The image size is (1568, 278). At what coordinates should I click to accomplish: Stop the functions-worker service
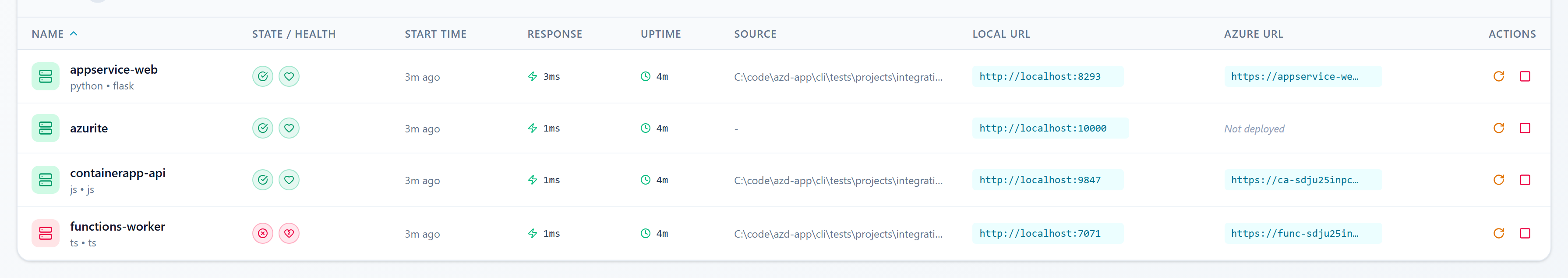click(x=1525, y=234)
